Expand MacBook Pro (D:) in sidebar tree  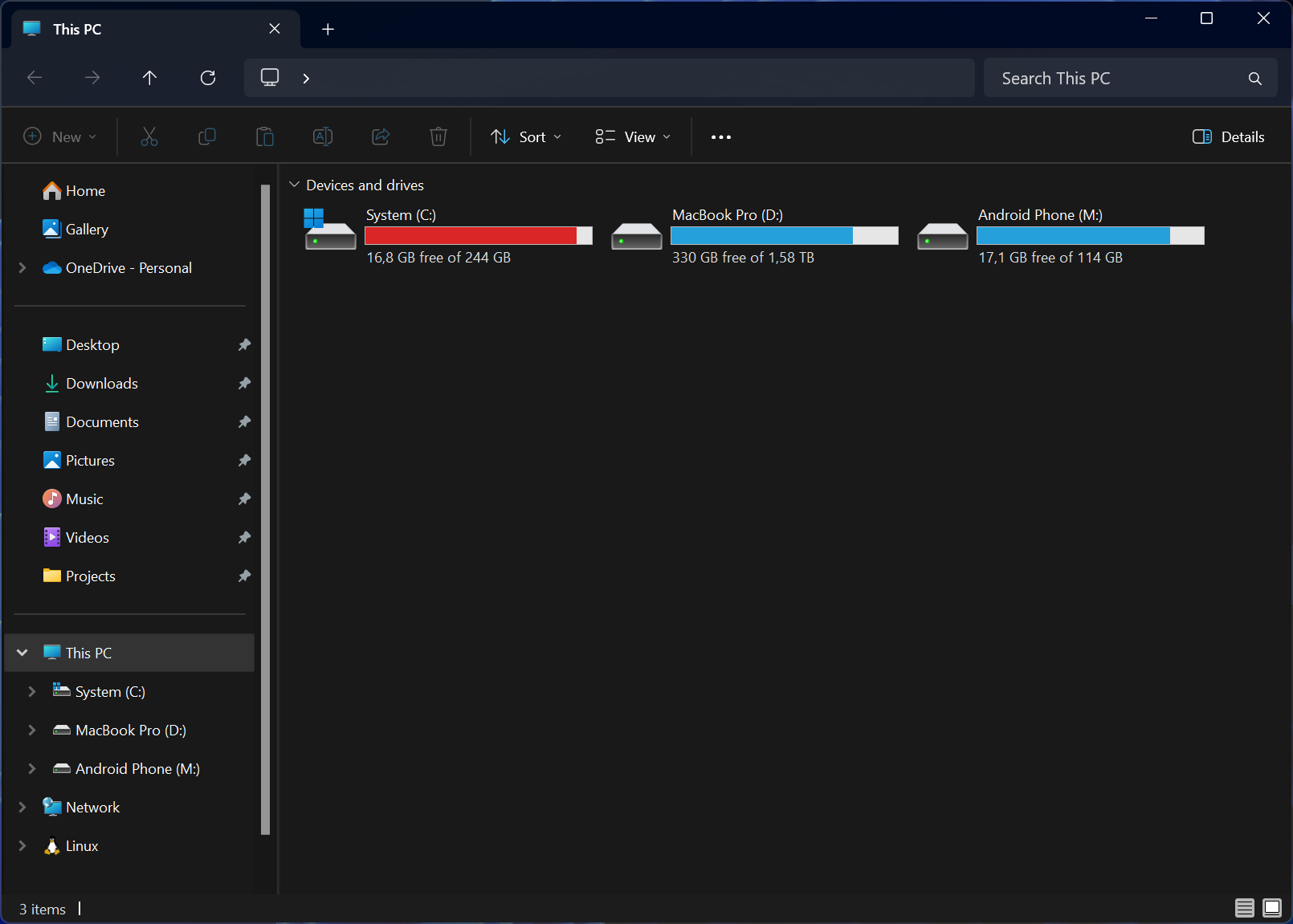[x=32, y=730]
